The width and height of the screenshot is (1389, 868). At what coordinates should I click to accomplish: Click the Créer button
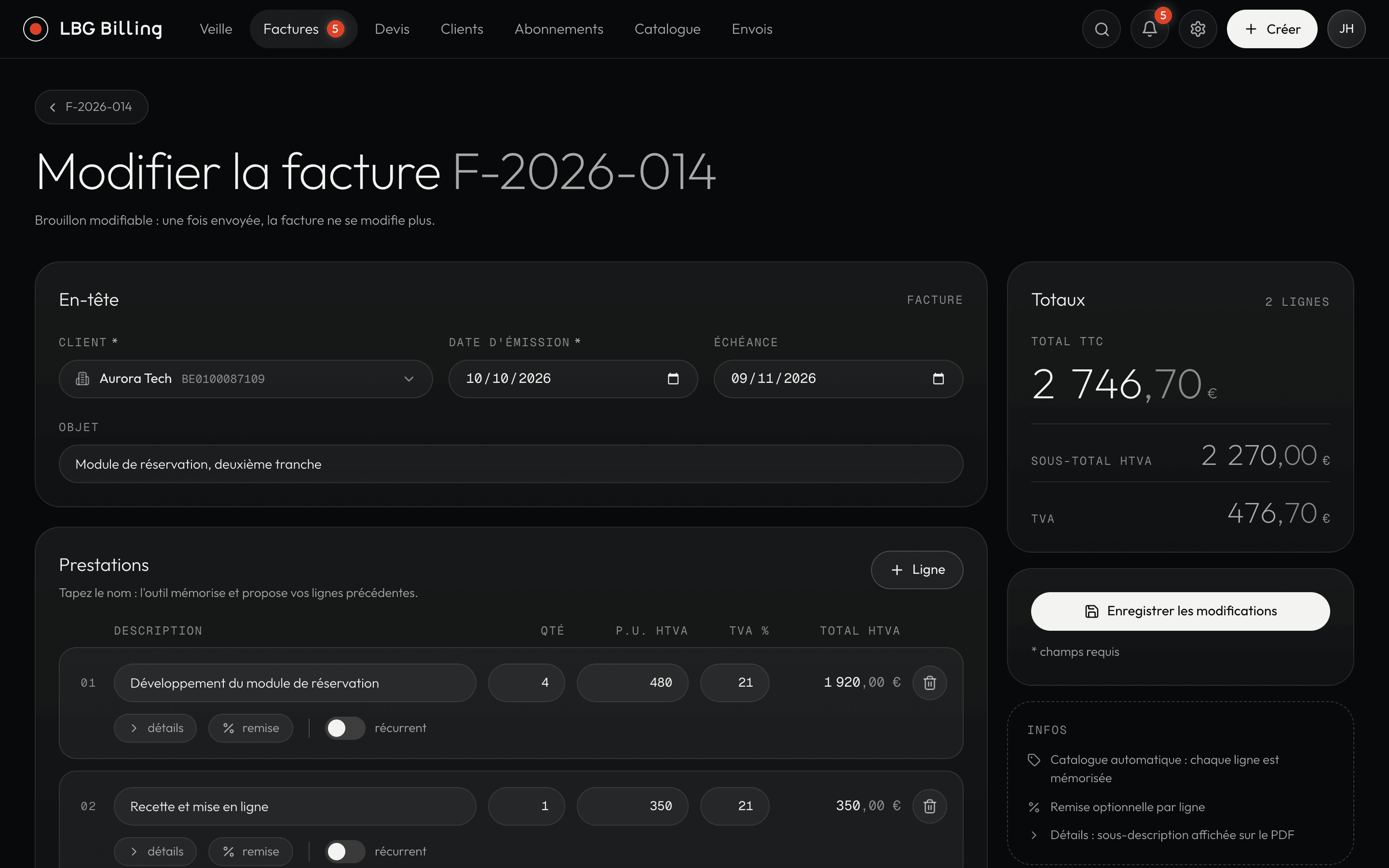point(1272,29)
